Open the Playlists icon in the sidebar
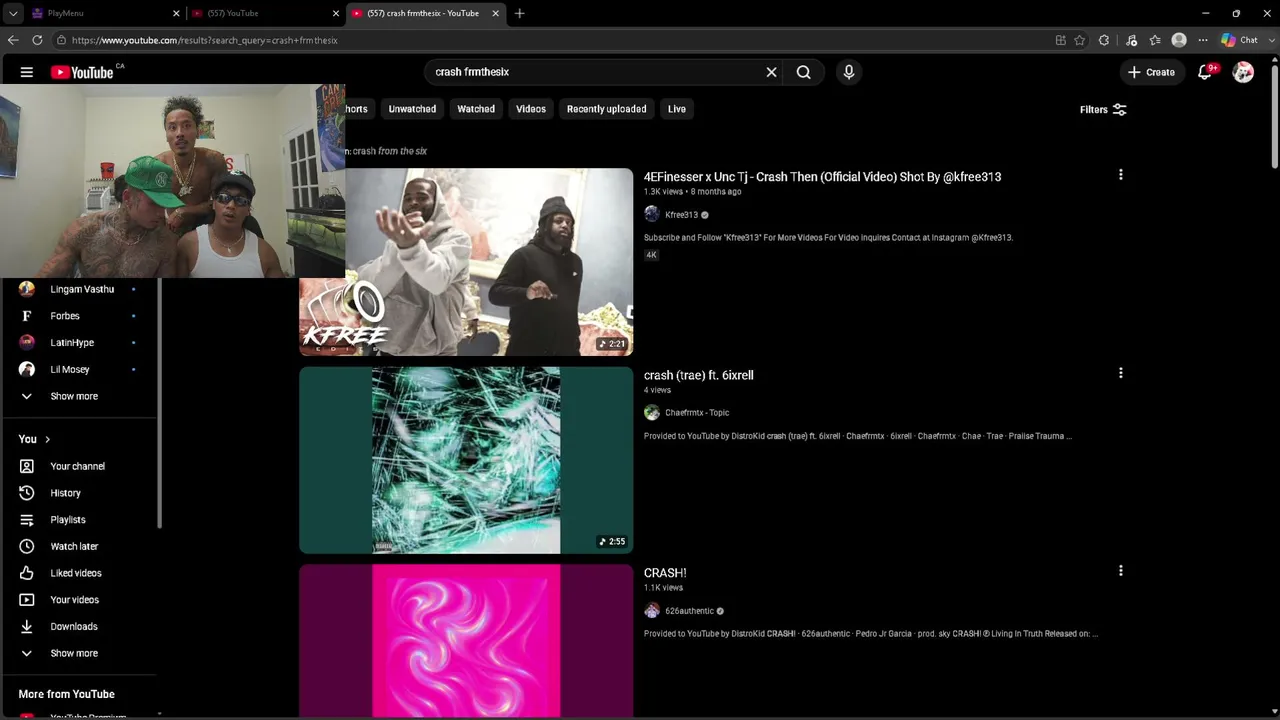This screenshot has width=1280, height=720. (27, 520)
